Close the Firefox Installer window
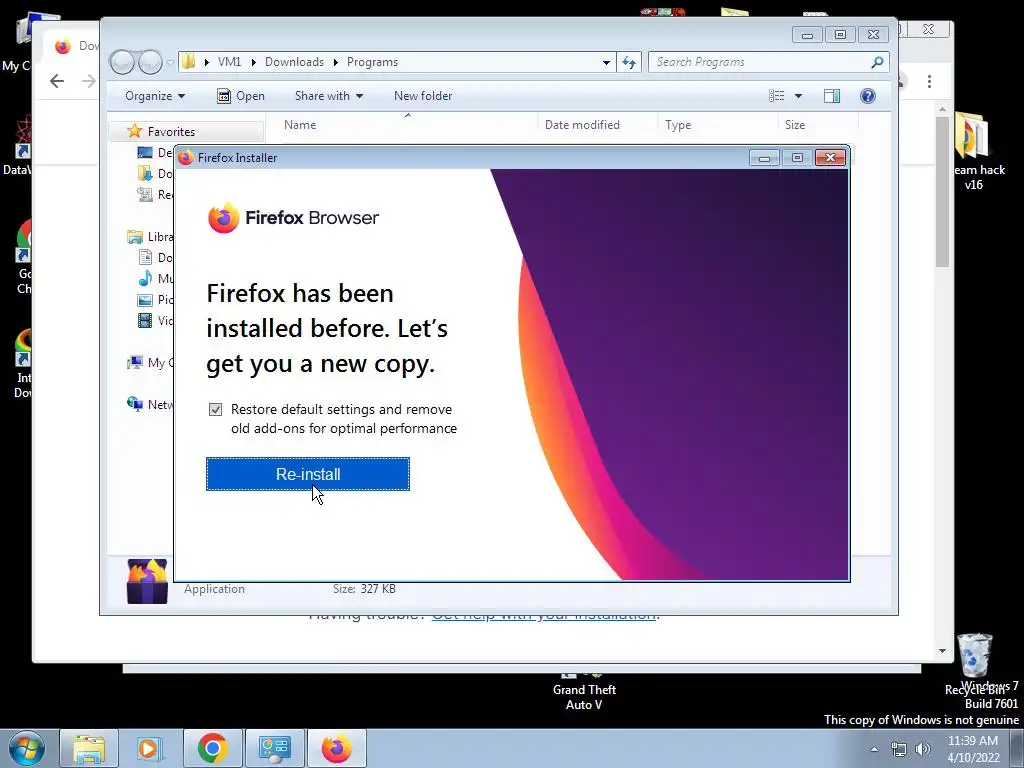 coord(830,157)
